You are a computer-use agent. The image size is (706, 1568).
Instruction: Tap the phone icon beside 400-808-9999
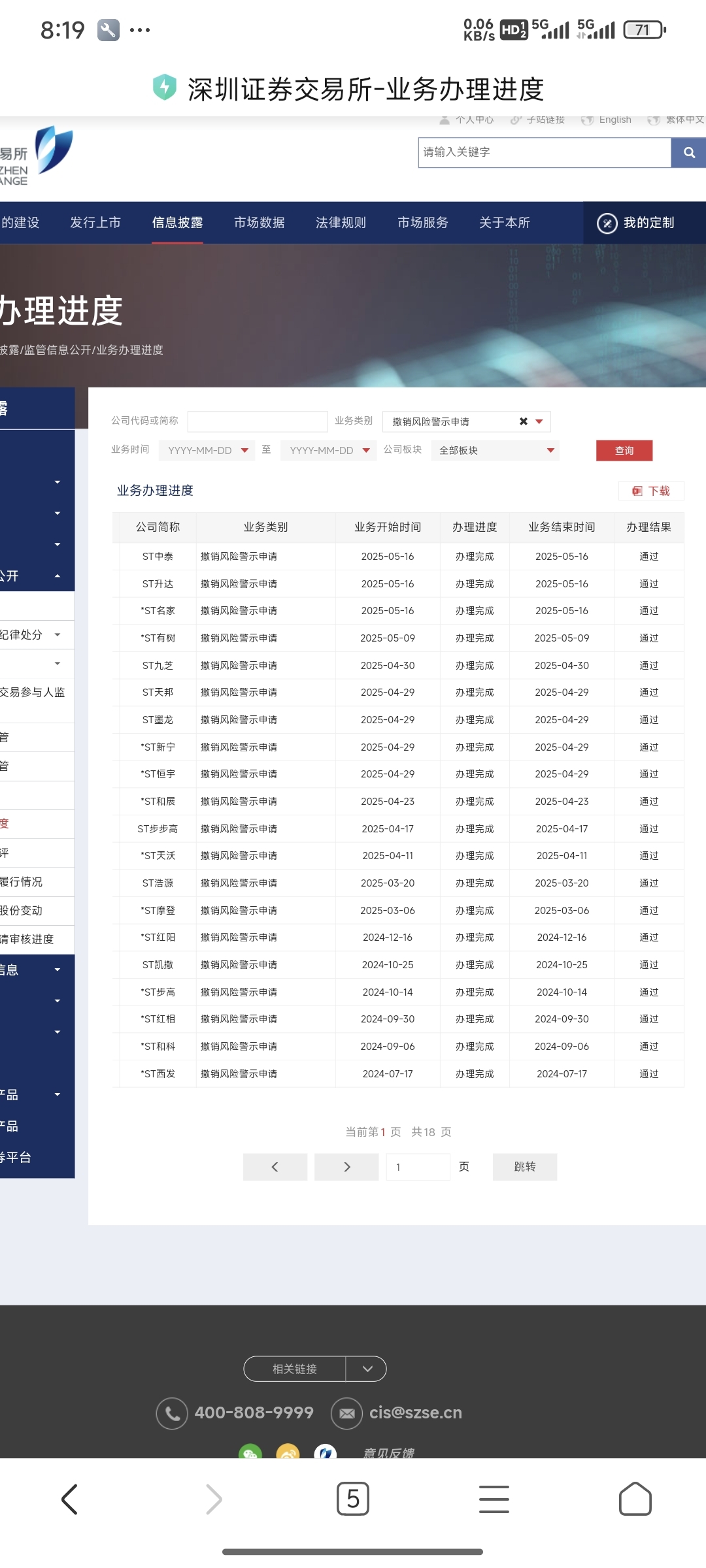click(x=172, y=1413)
